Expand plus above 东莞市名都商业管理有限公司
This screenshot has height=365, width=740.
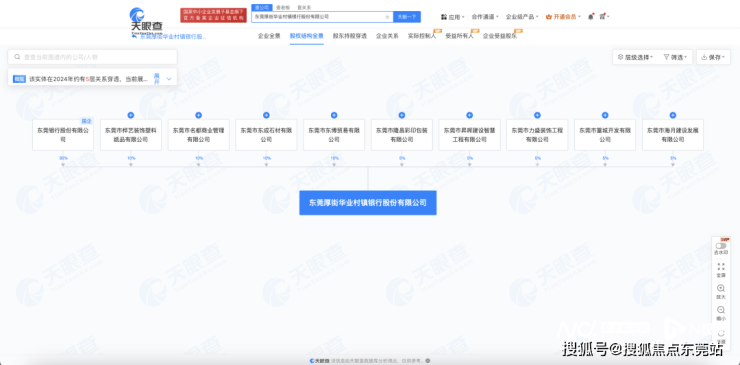199,115
